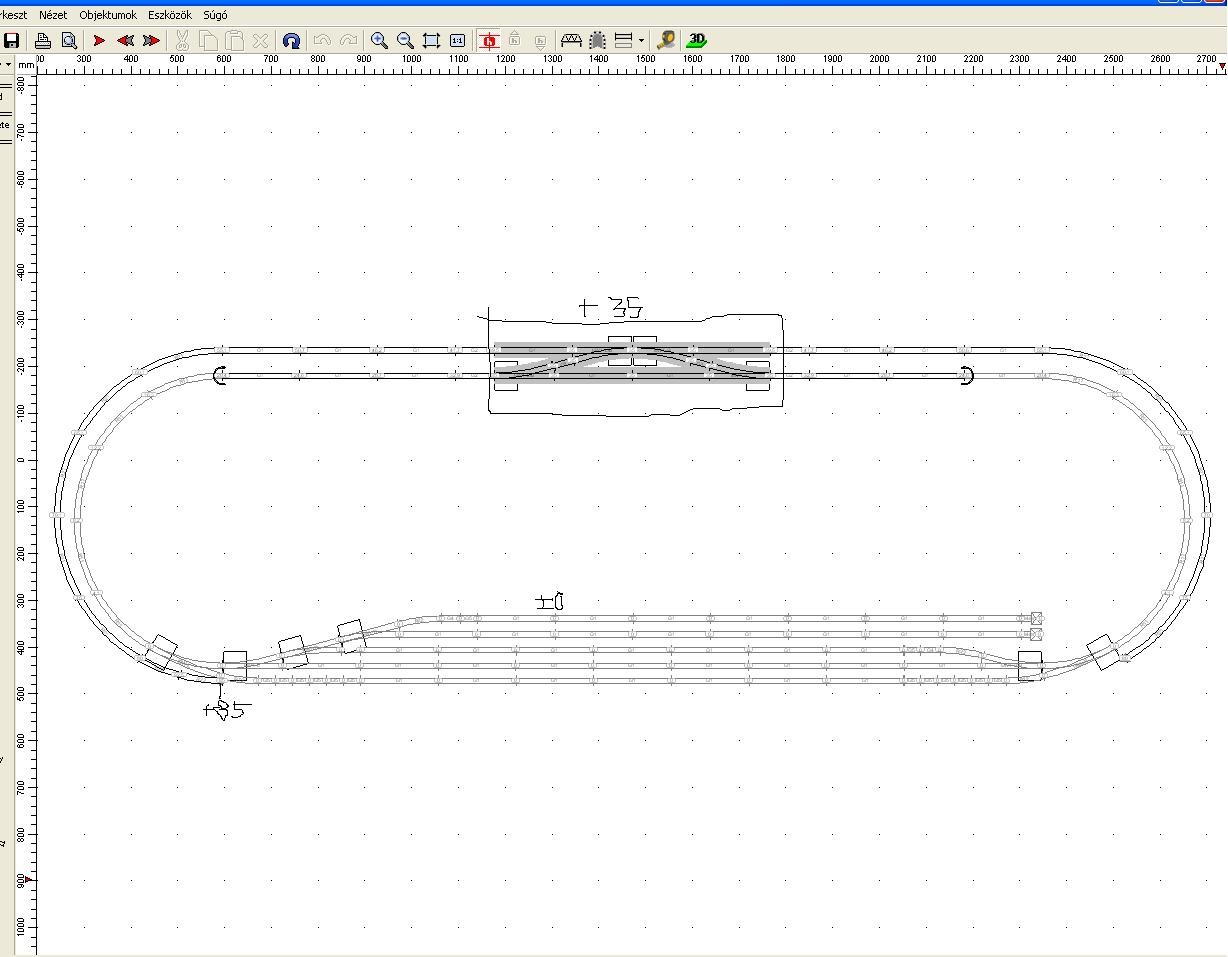Toggle the bridge/trestle display icon
The height and width of the screenshot is (957, 1228).
click(x=571, y=41)
